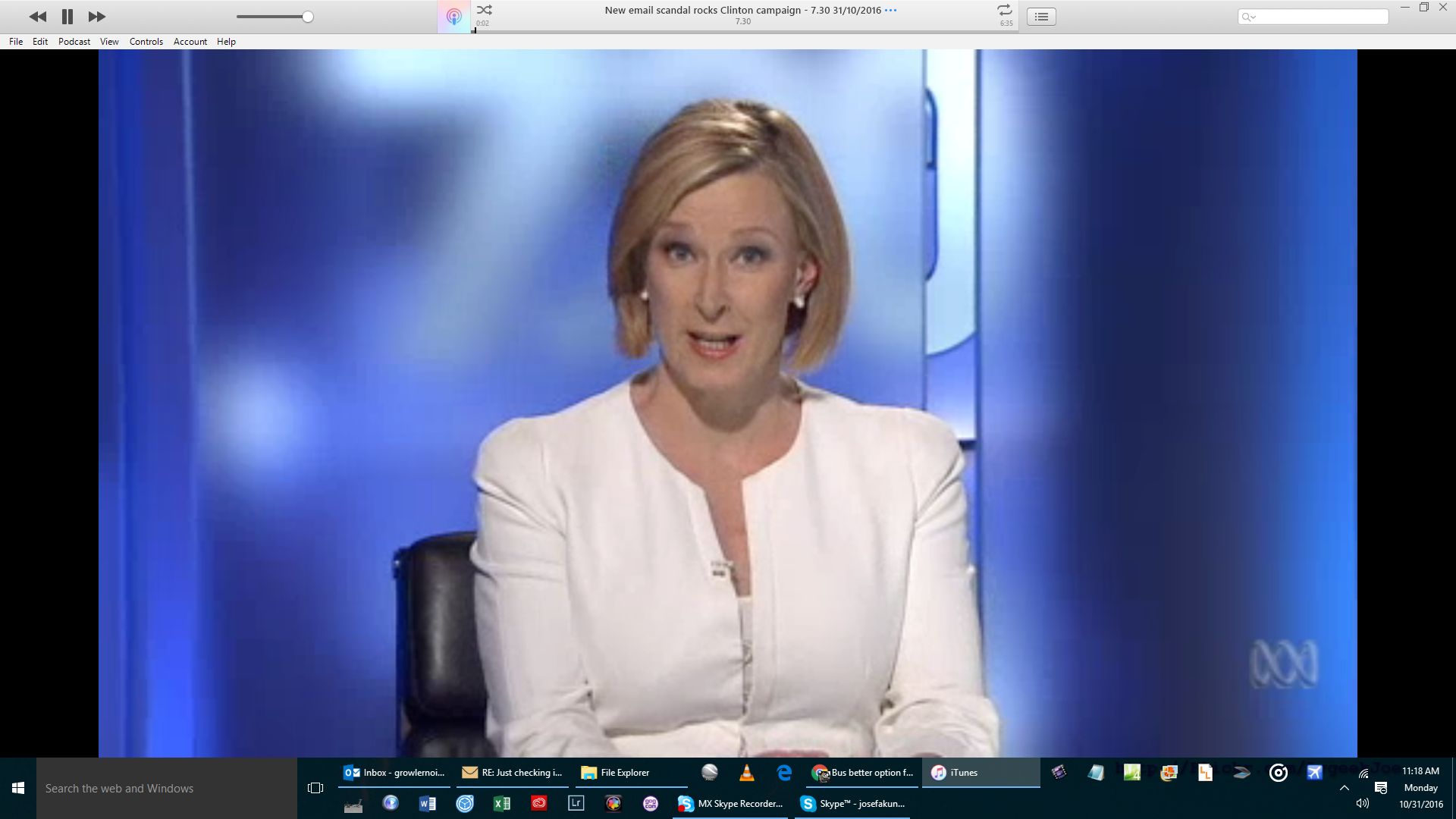Open the Windows Task View icon

[315, 789]
